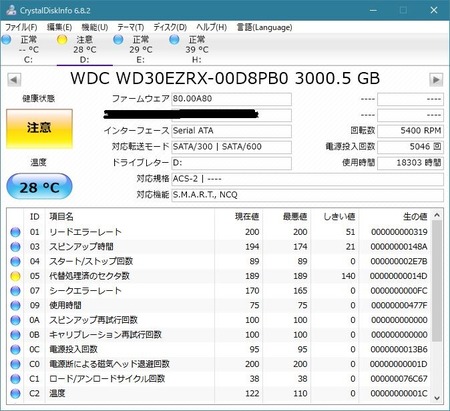Screen dimensions: 450x411
Task: Click the しきい値 column header
Action: (335, 217)
